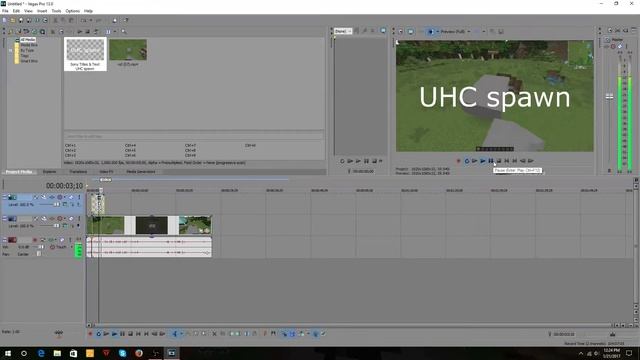
Task: Toggle Loop Playback in the timeline transport
Action: tap(99, 334)
